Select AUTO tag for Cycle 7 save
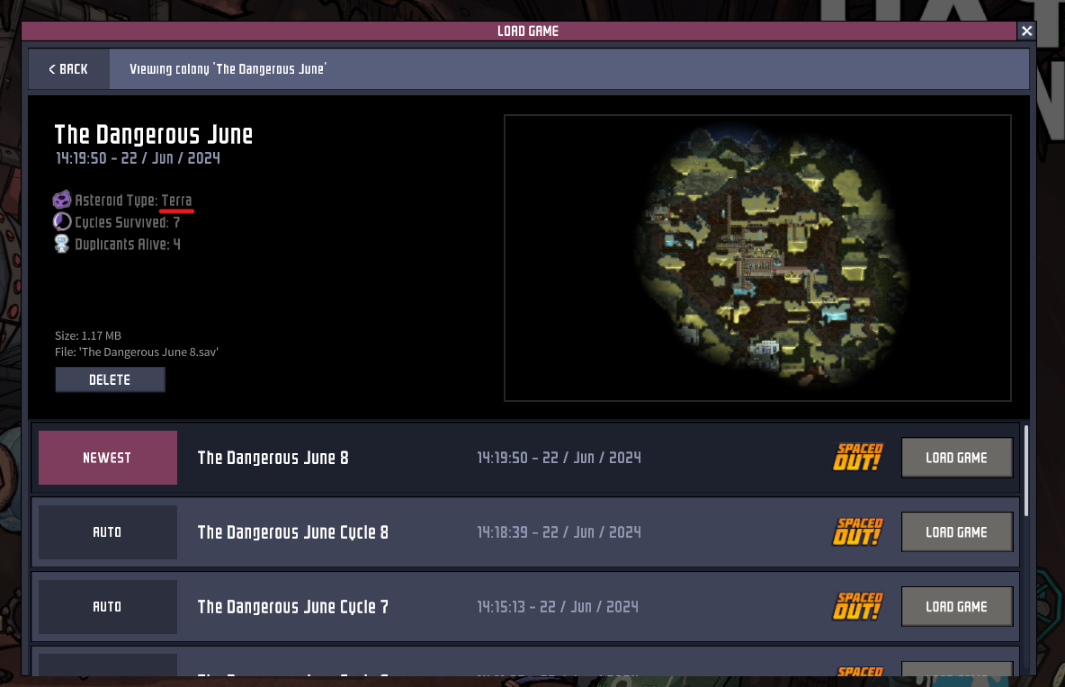This screenshot has height=687, width=1065. [107, 607]
